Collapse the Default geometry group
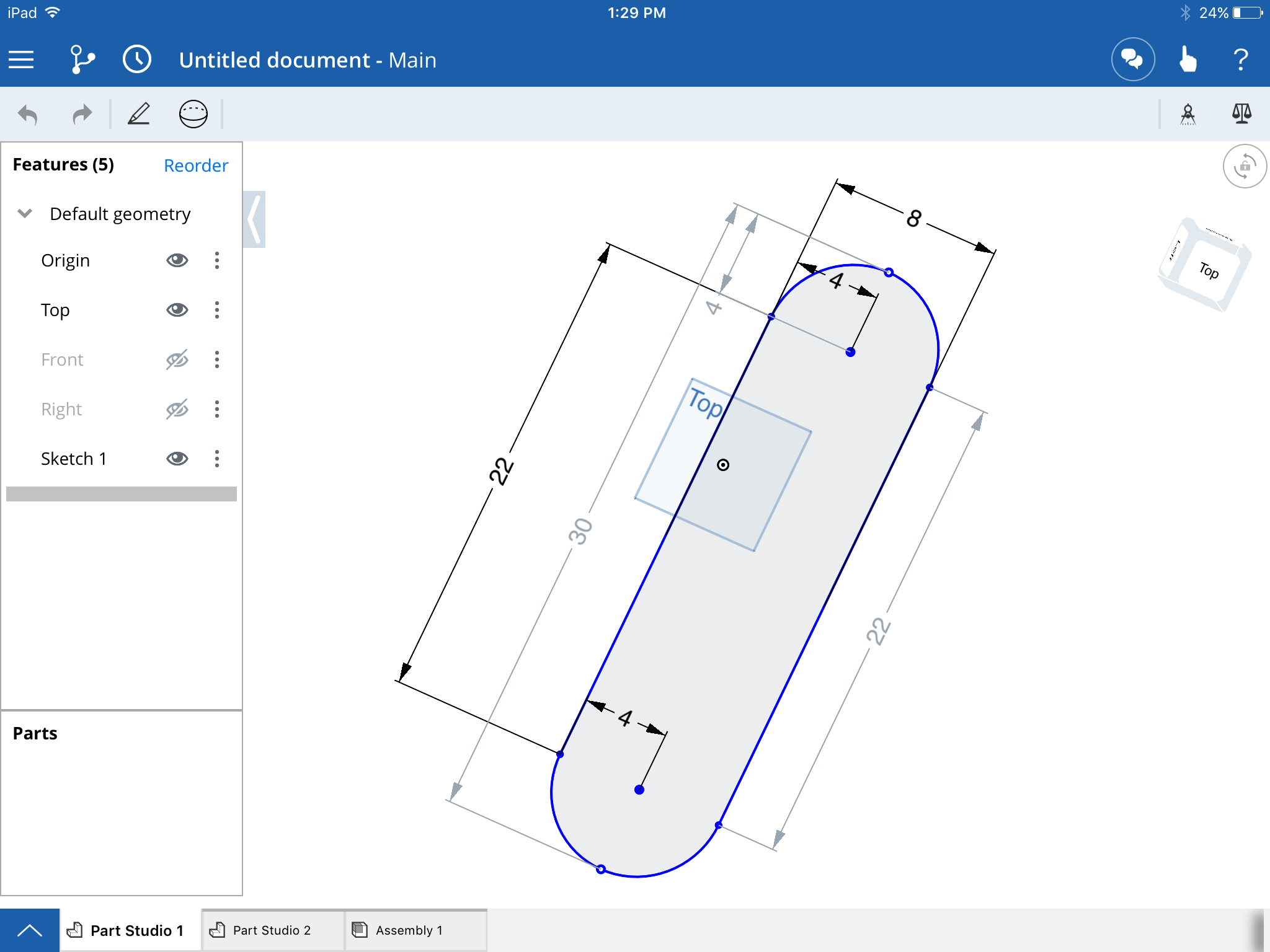Viewport: 1270px width, 952px height. point(25,214)
